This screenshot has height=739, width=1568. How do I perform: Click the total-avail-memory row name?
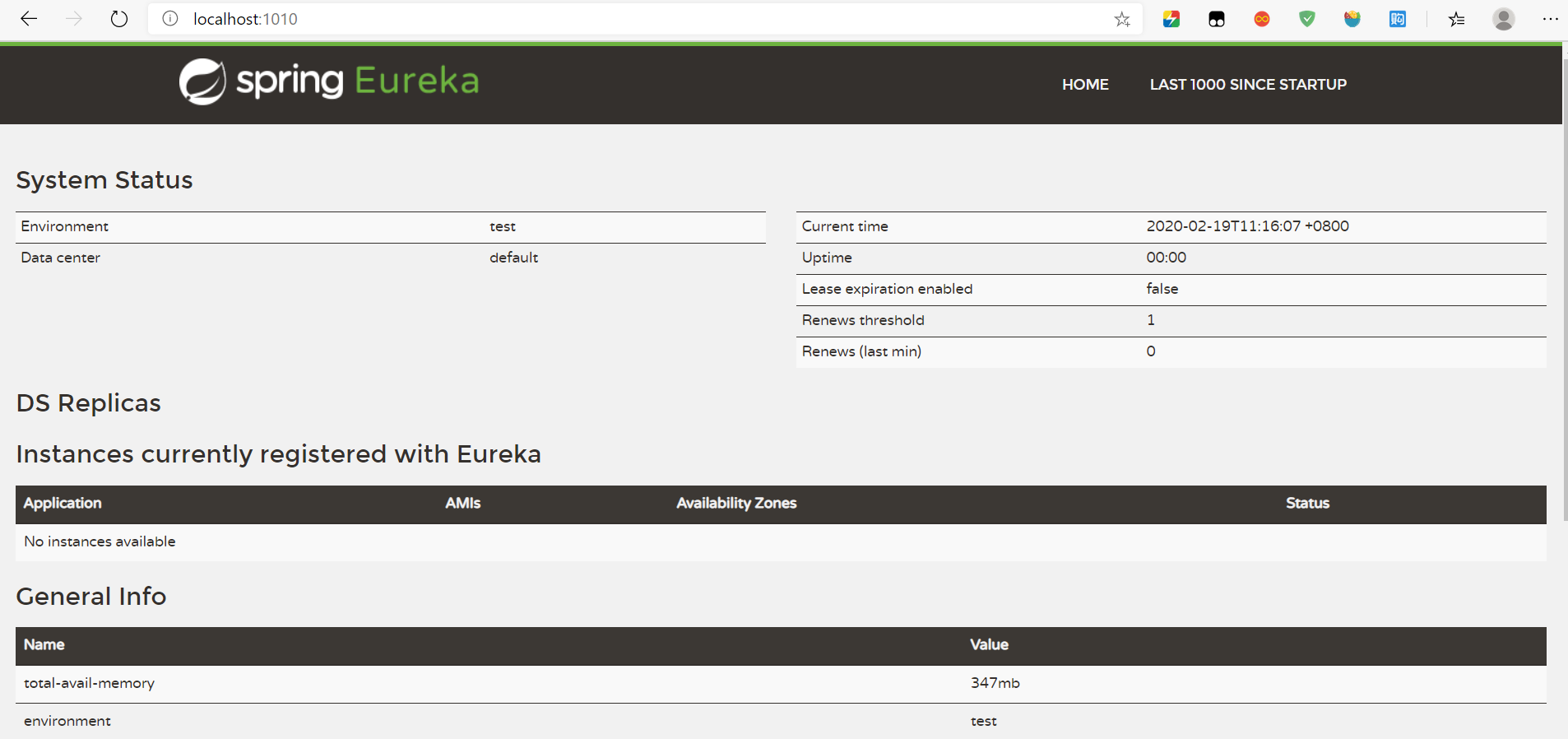pos(90,683)
